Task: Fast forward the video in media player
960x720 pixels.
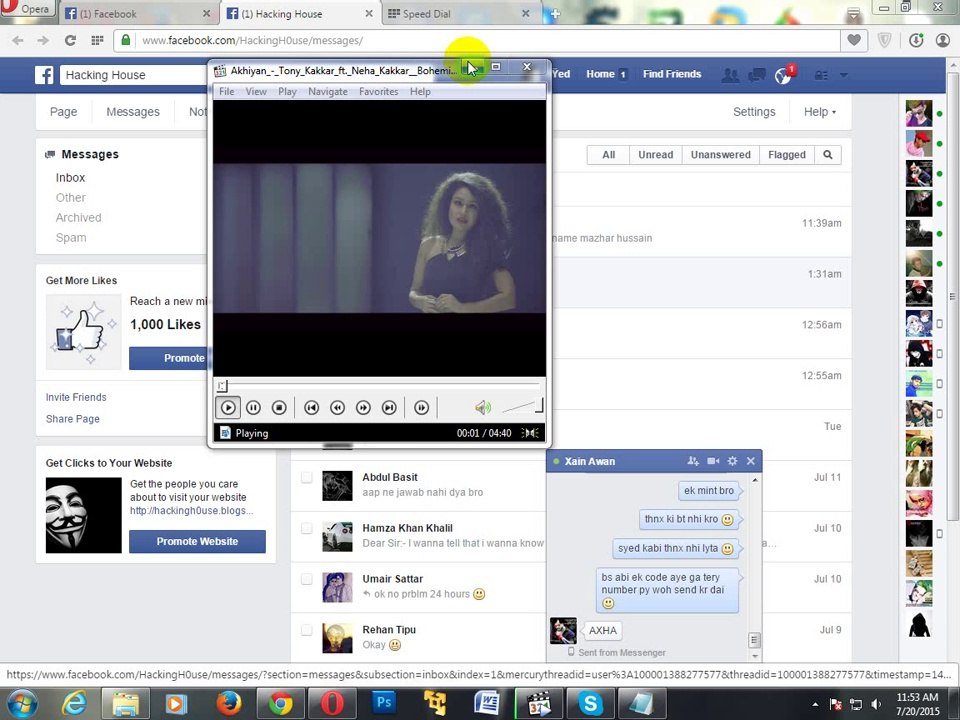Action: point(363,408)
